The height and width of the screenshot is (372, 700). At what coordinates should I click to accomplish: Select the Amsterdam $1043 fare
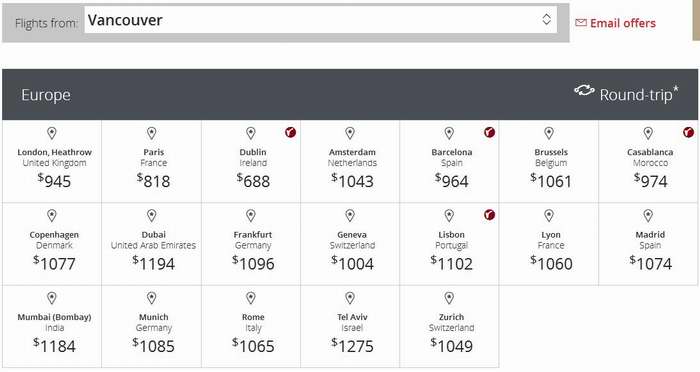[x=350, y=162]
